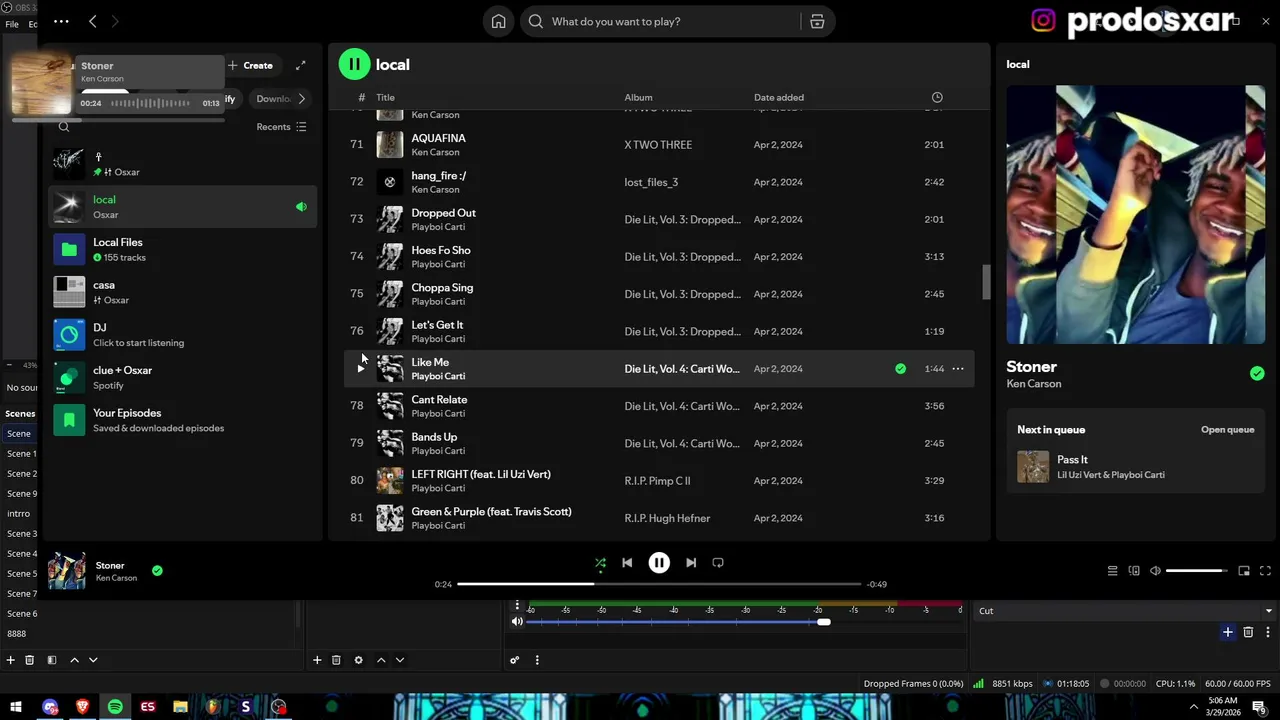
Task: Mute Spotify volume speaker icon
Action: [1155, 571]
